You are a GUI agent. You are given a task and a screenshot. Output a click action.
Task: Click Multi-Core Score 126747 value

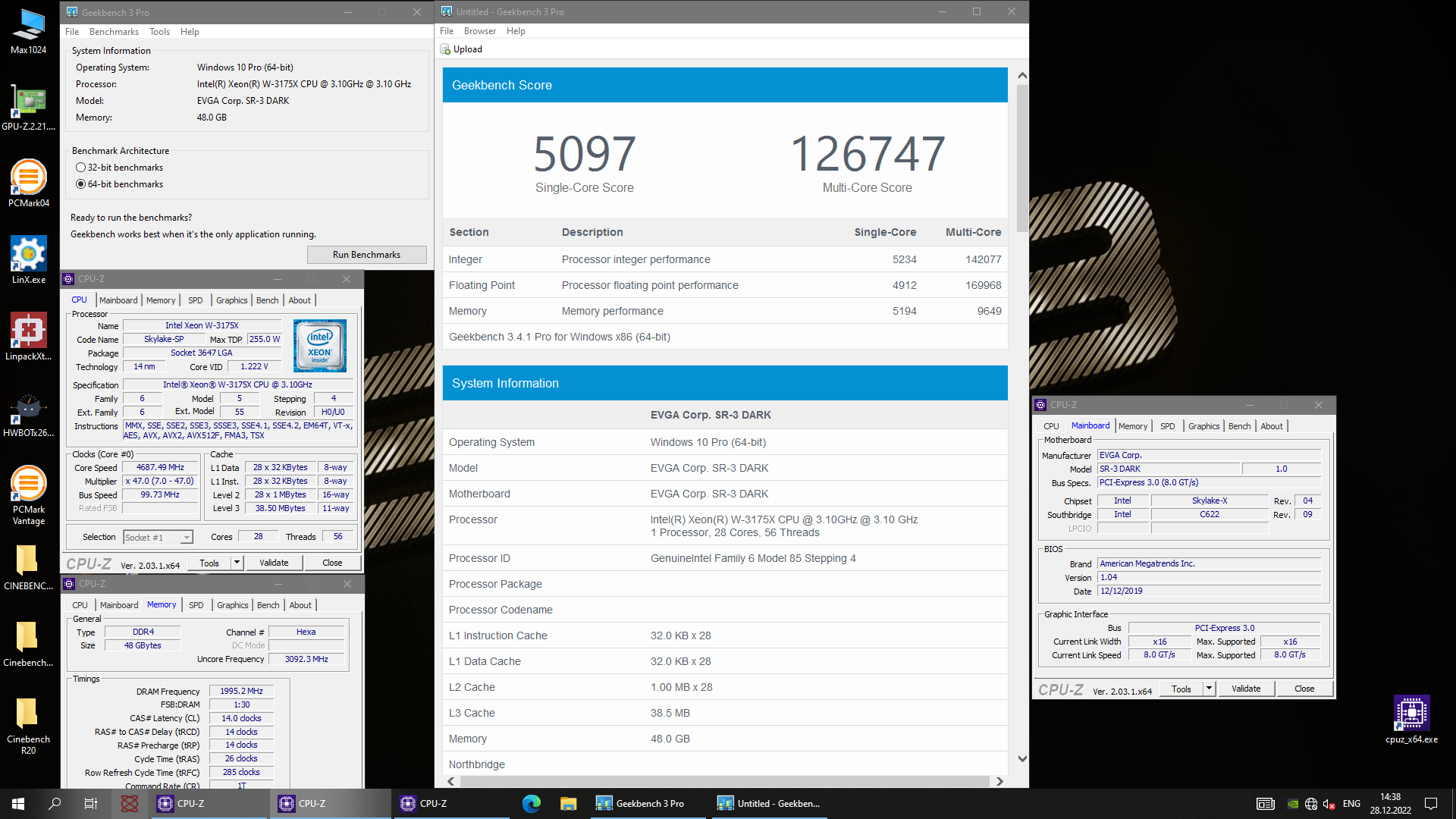tap(868, 154)
